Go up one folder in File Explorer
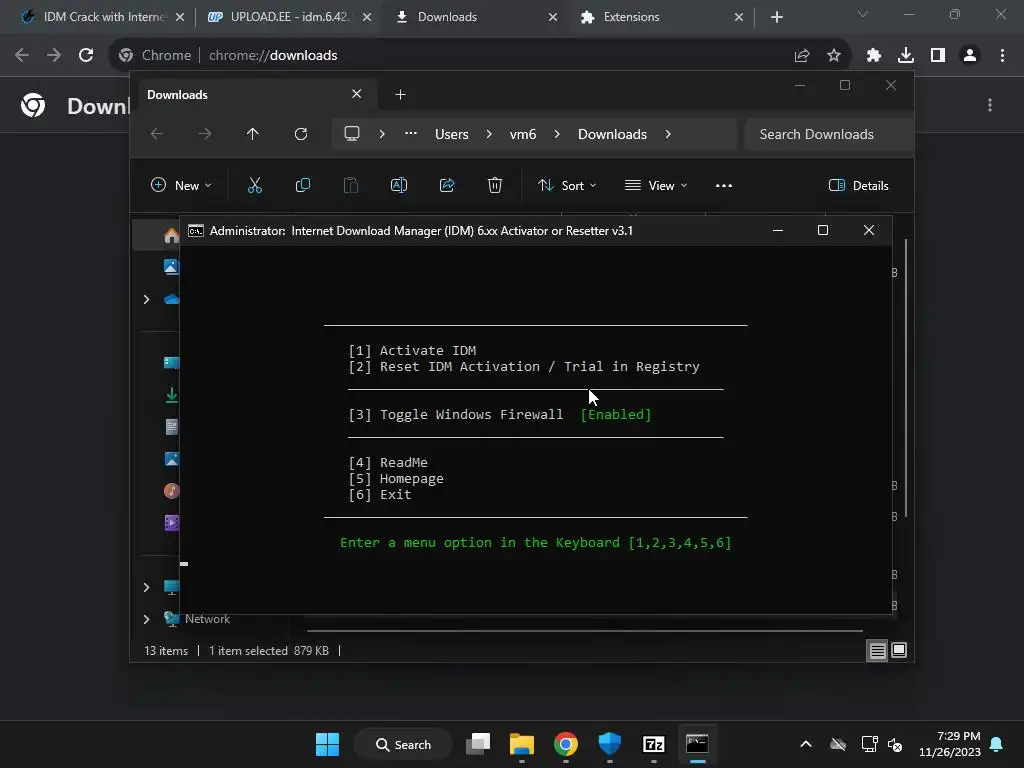This screenshot has height=768, width=1024. (x=253, y=134)
